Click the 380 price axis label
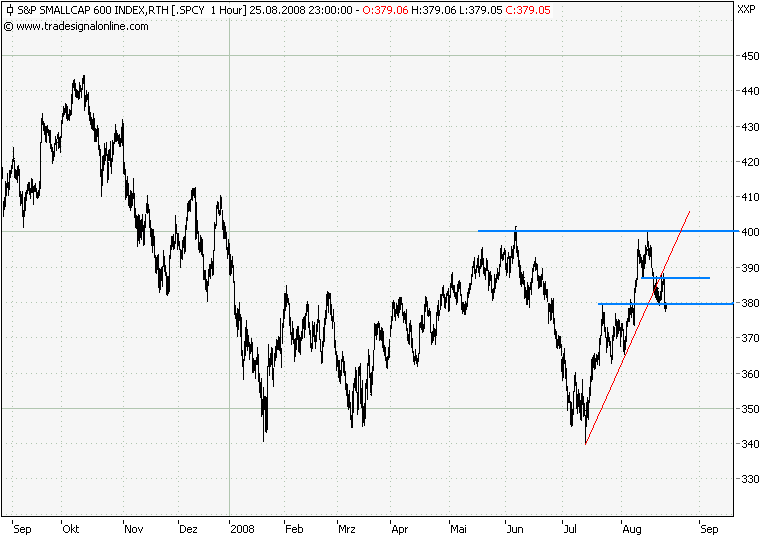This screenshot has height=536, width=769. (750, 303)
